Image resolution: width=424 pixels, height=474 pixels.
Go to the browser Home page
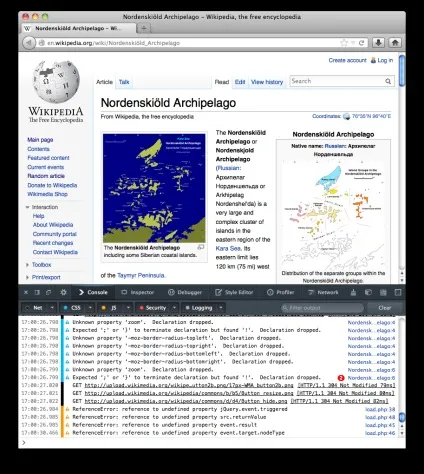[395, 43]
